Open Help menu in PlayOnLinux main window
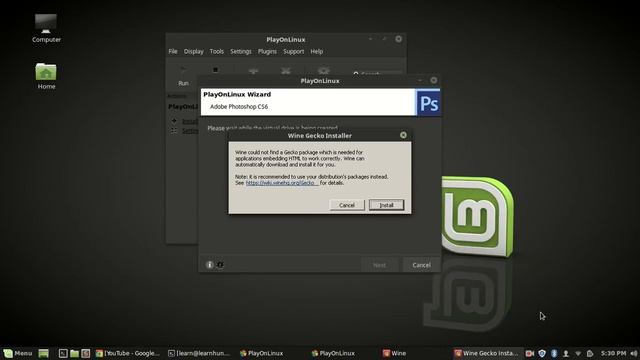The width and height of the screenshot is (640, 360). pyautogui.click(x=317, y=51)
